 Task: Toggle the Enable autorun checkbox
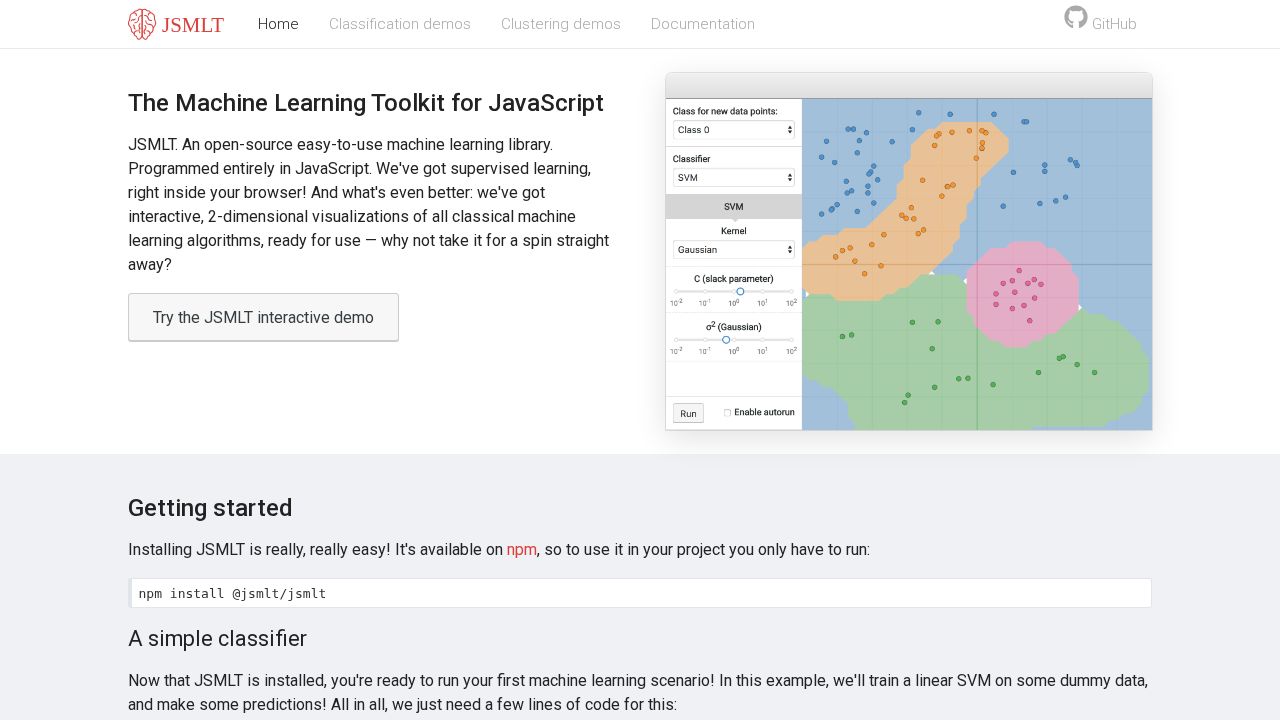(x=727, y=412)
